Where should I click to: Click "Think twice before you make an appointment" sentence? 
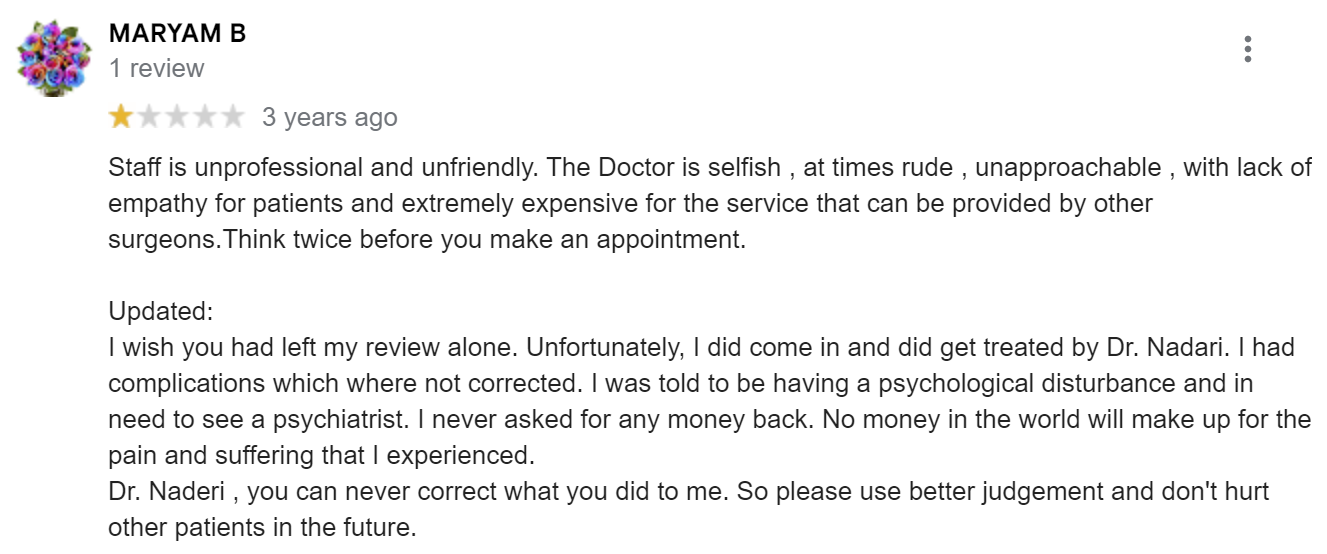point(487,241)
